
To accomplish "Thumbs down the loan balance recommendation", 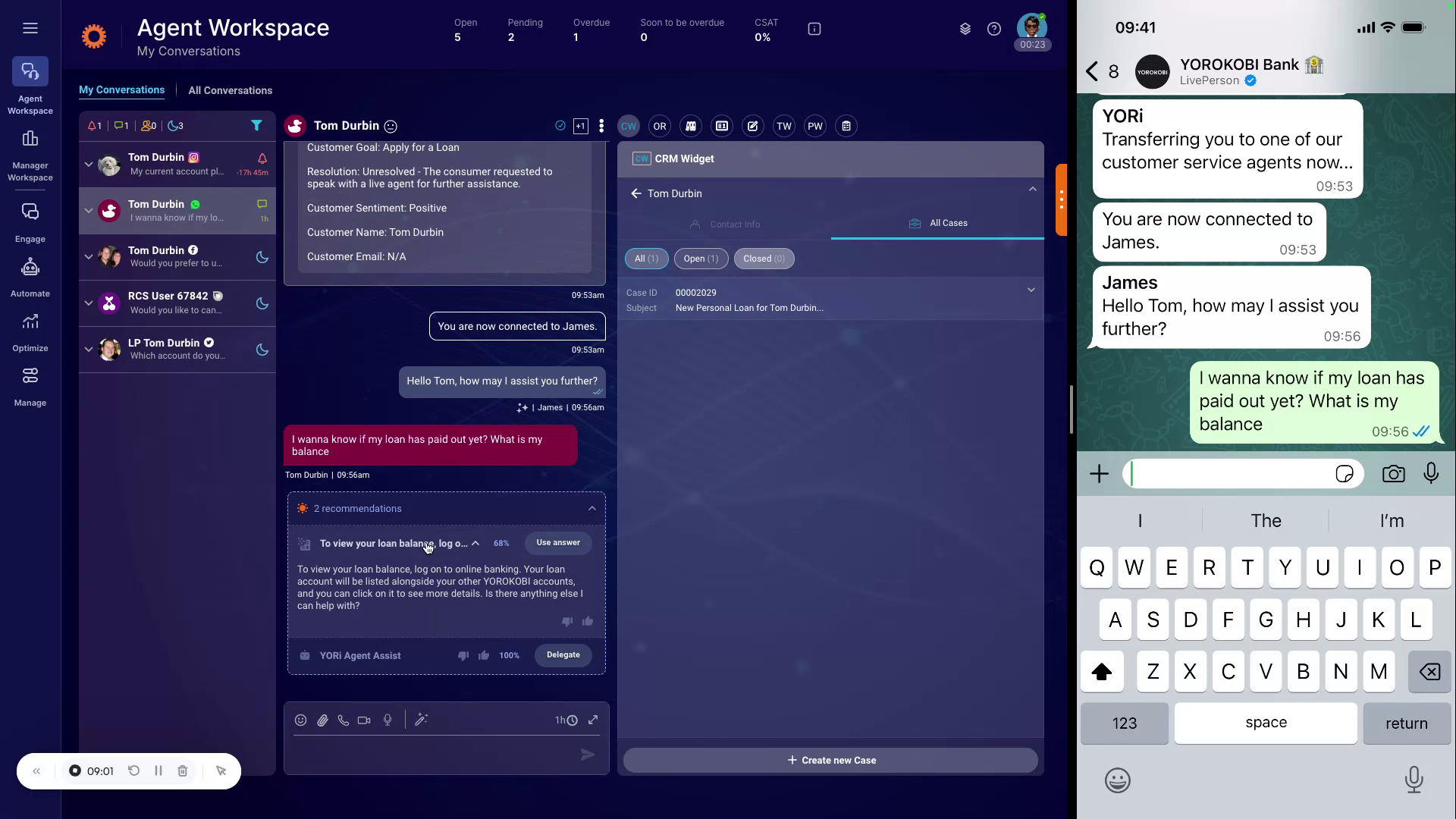I will coord(567,621).
